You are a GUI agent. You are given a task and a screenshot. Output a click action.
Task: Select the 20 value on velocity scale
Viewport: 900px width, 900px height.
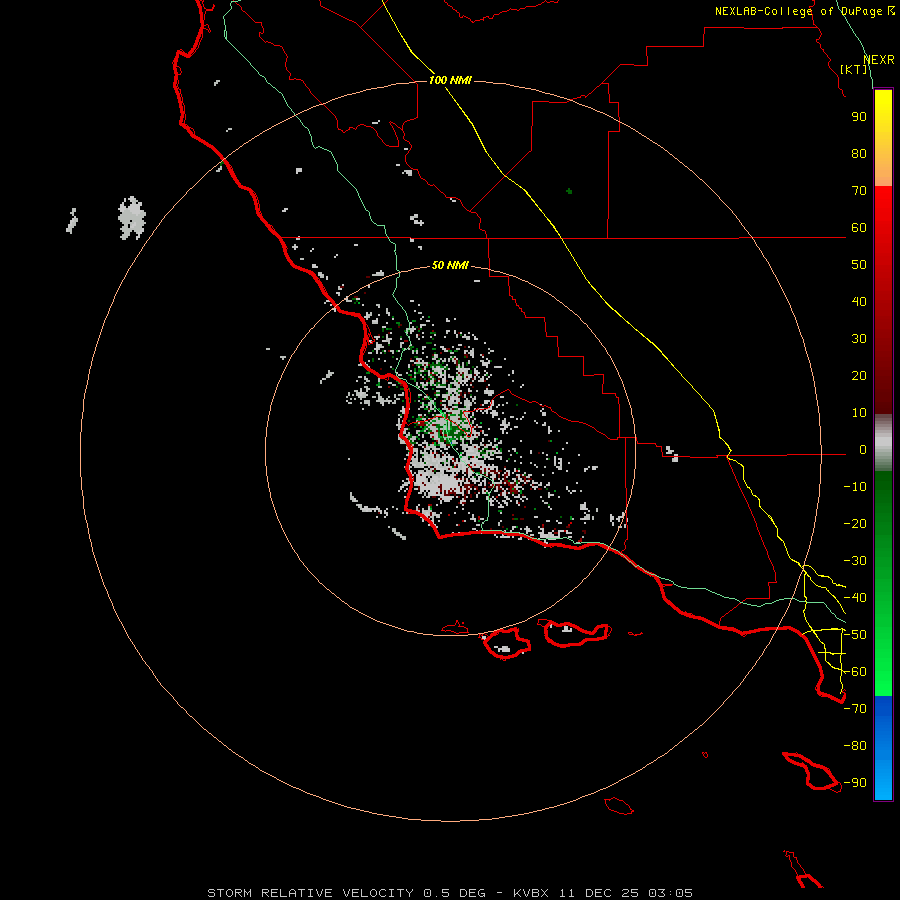point(859,376)
